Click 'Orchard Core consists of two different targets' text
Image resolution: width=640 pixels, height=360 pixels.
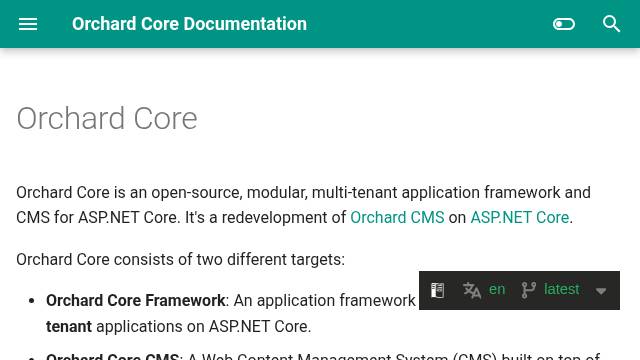coord(180,260)
